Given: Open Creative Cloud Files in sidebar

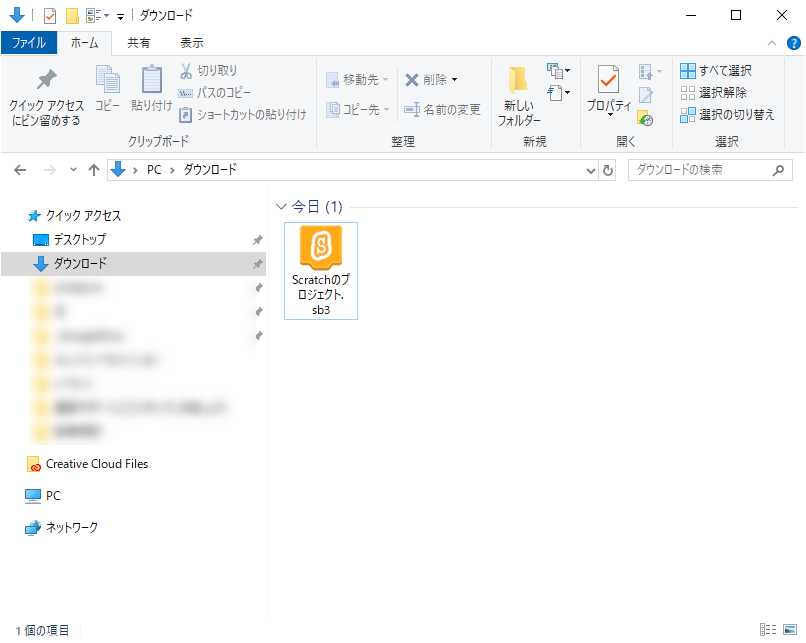Looking at the screenshot, I should point(96,464).
